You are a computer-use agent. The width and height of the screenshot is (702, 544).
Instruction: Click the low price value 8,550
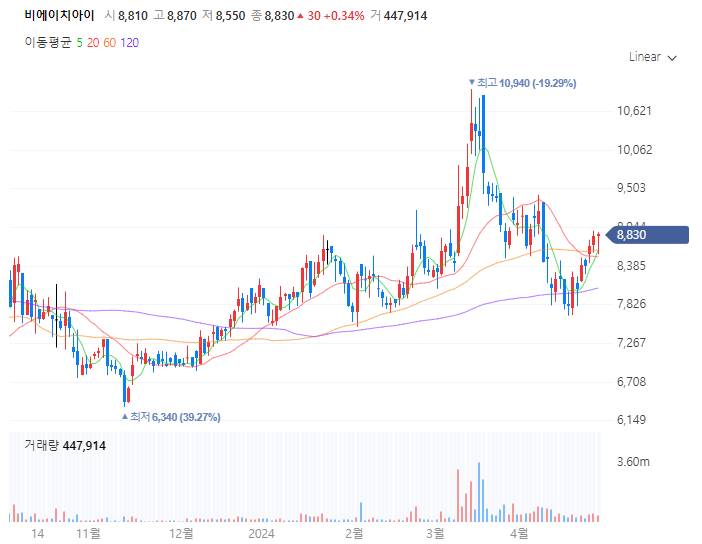[231, 16]
